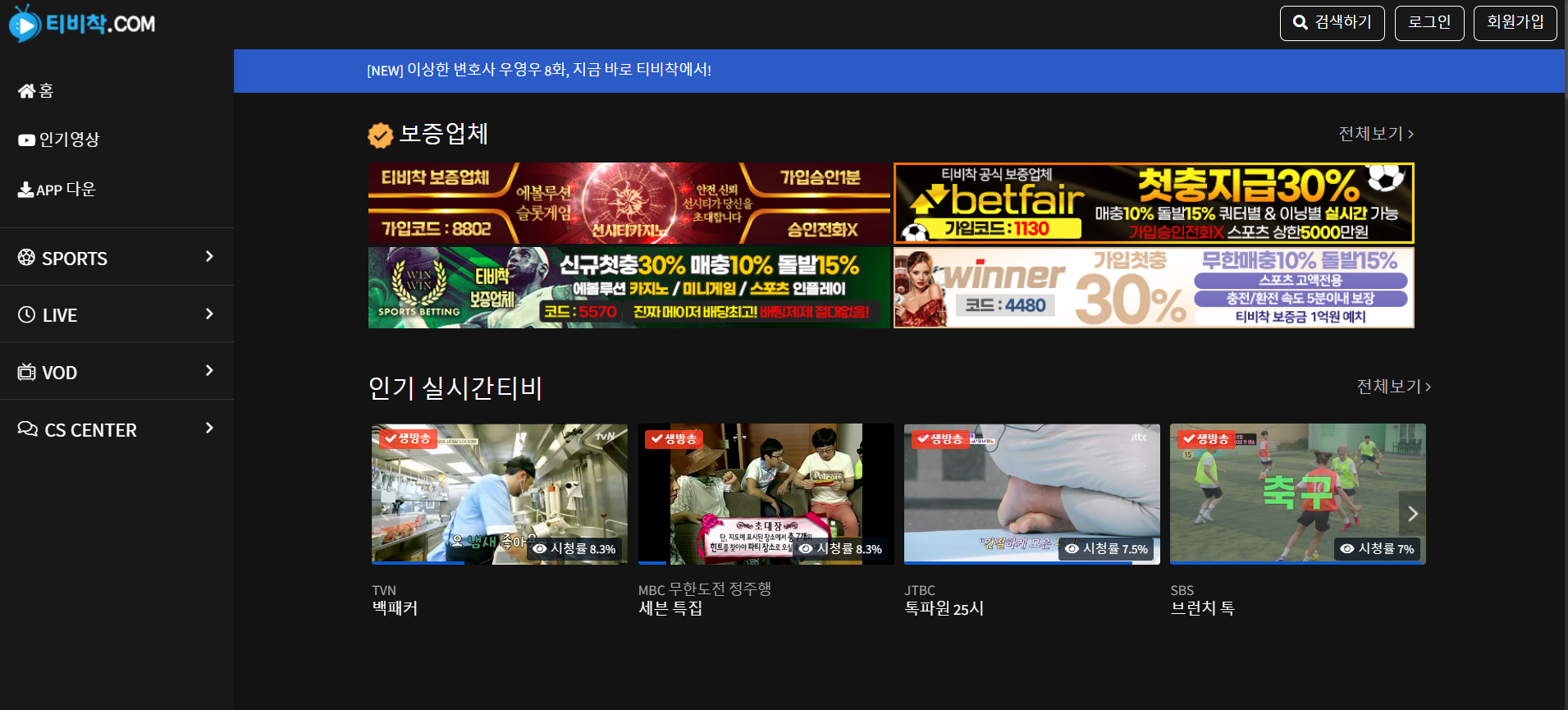Click the 톡파원 25시 title text
Image resolution: width=1568 pixels, height=710 pixels.
(944, 608)
